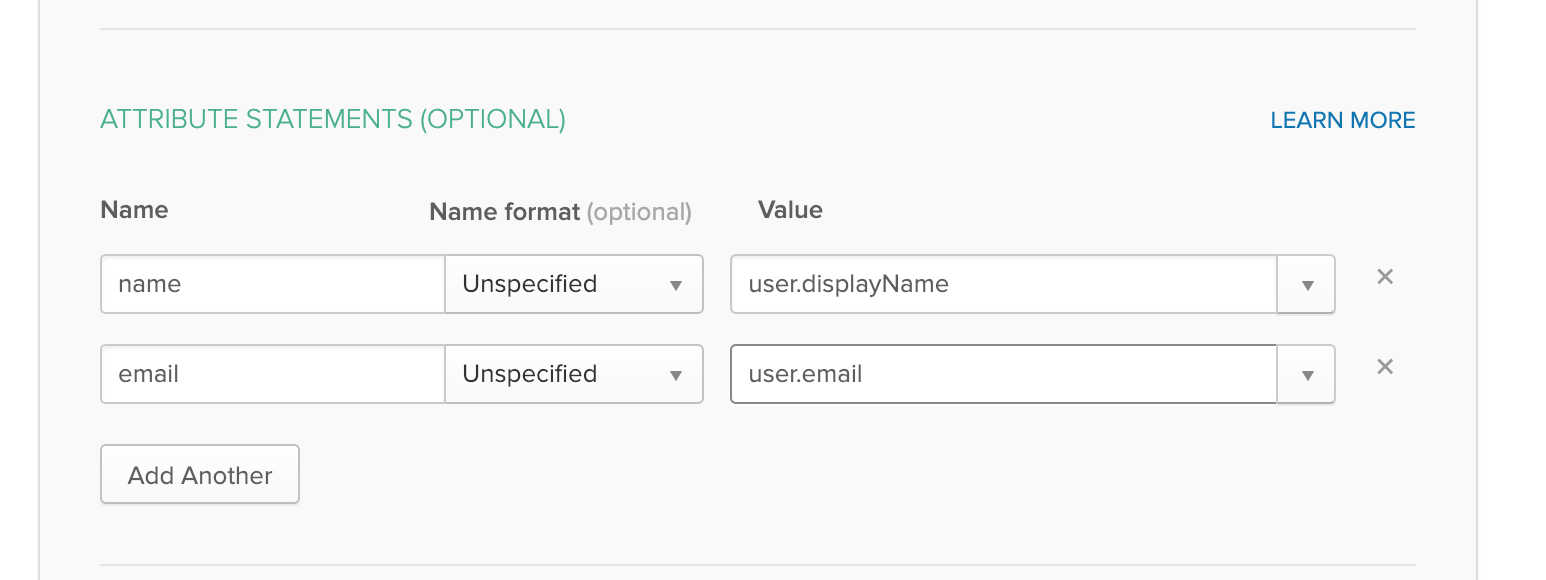Expand Name format dropdown for name attribute
Image resolution: width=1546 pixels, height=580 pixels.
pyautogui.click(x=573, y=284)
